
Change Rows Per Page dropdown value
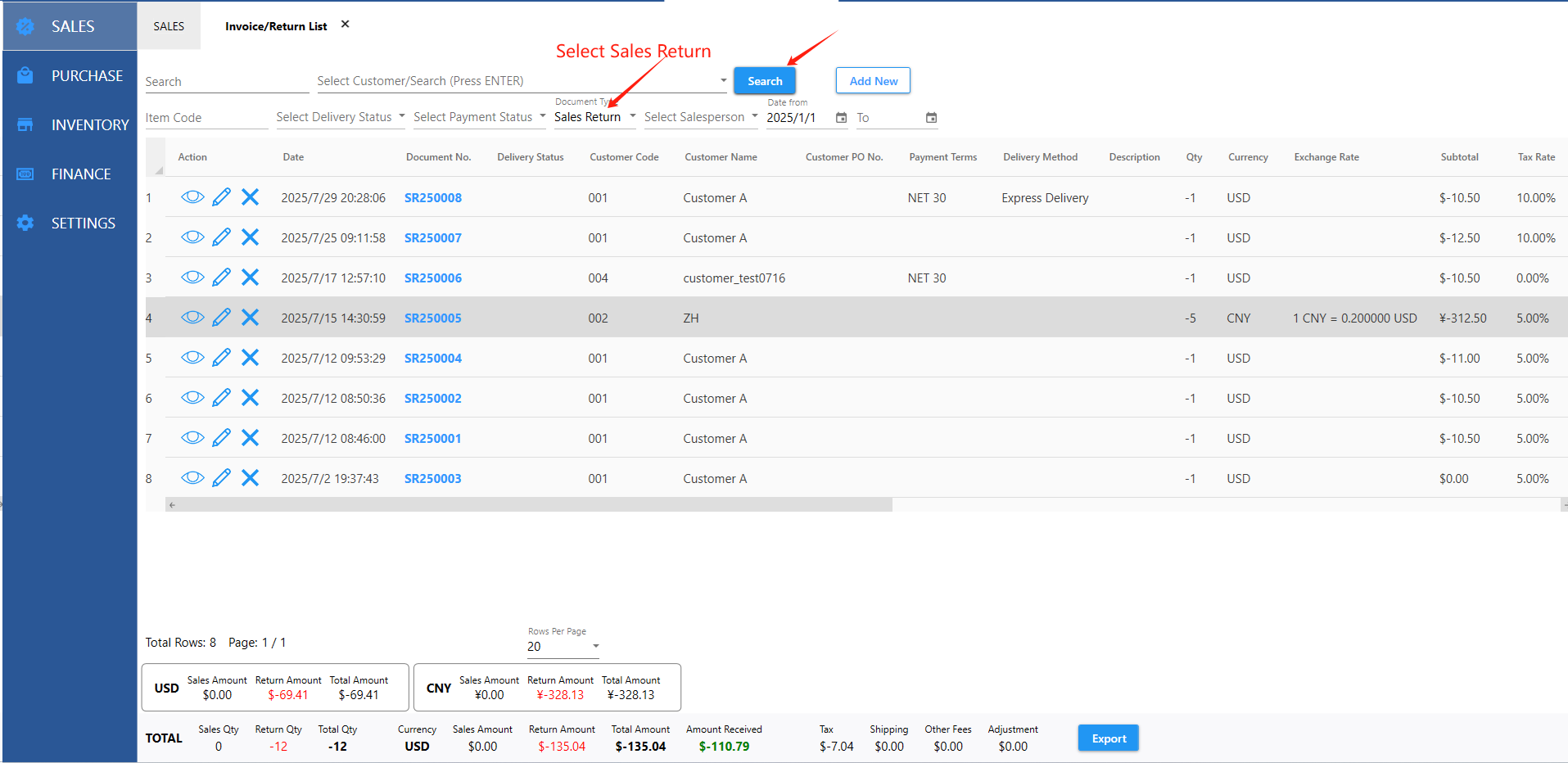click(563, 647)
